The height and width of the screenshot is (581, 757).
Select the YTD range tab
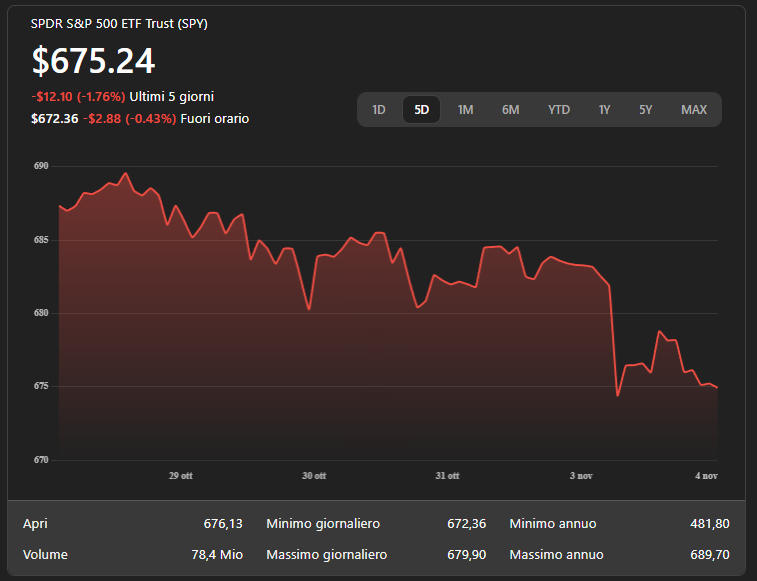tap(559, 110)
